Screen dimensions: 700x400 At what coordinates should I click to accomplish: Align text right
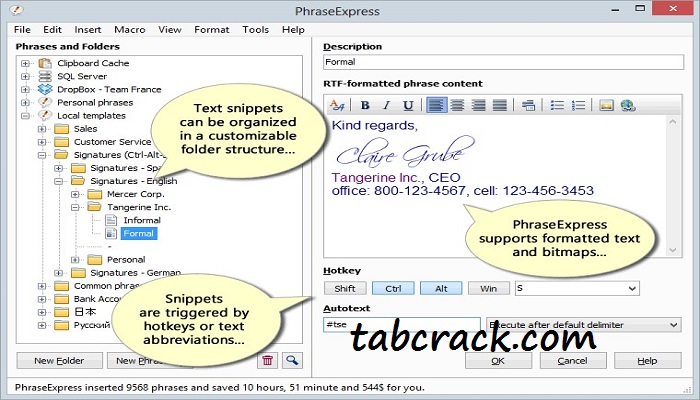479,105
